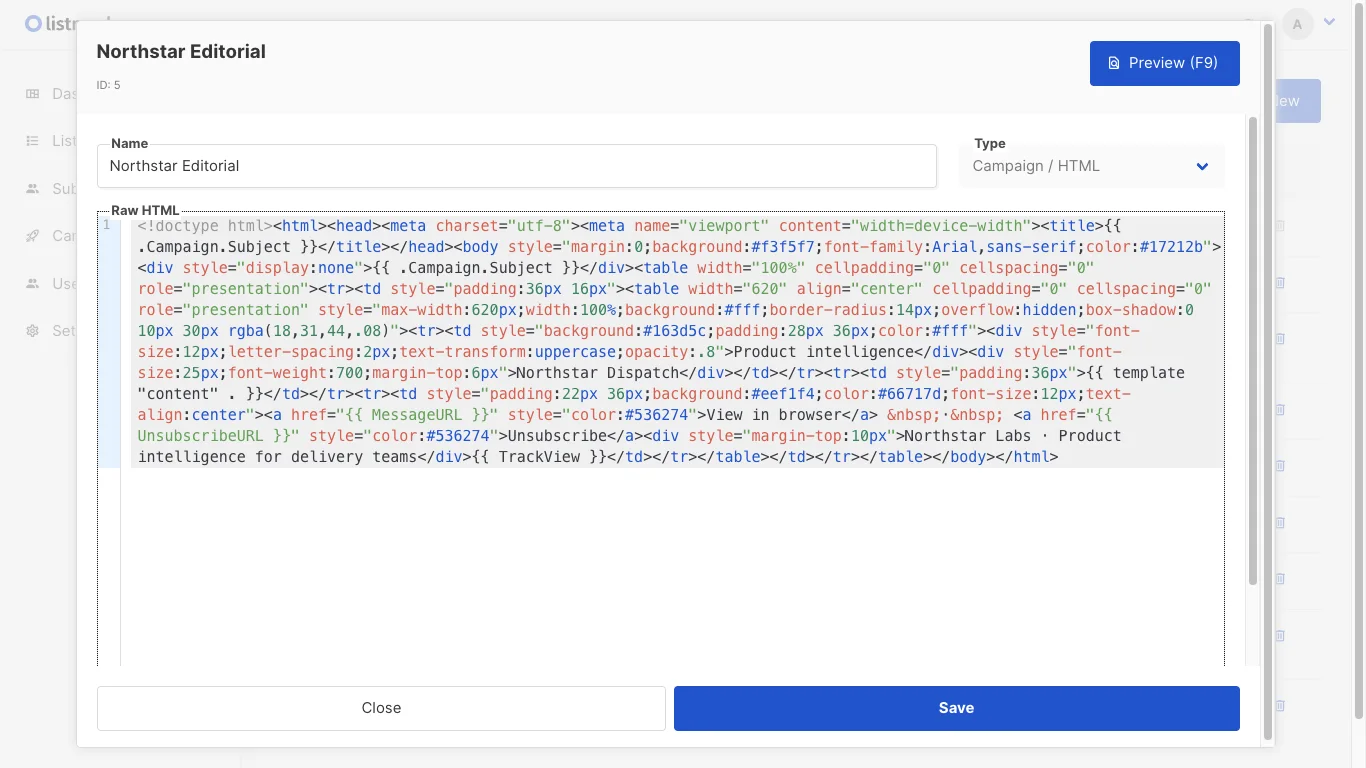Open the Campaigns rocket icon in the sidebar
Viewport: 1366px width, 768px height.
(x=33, y=236)
